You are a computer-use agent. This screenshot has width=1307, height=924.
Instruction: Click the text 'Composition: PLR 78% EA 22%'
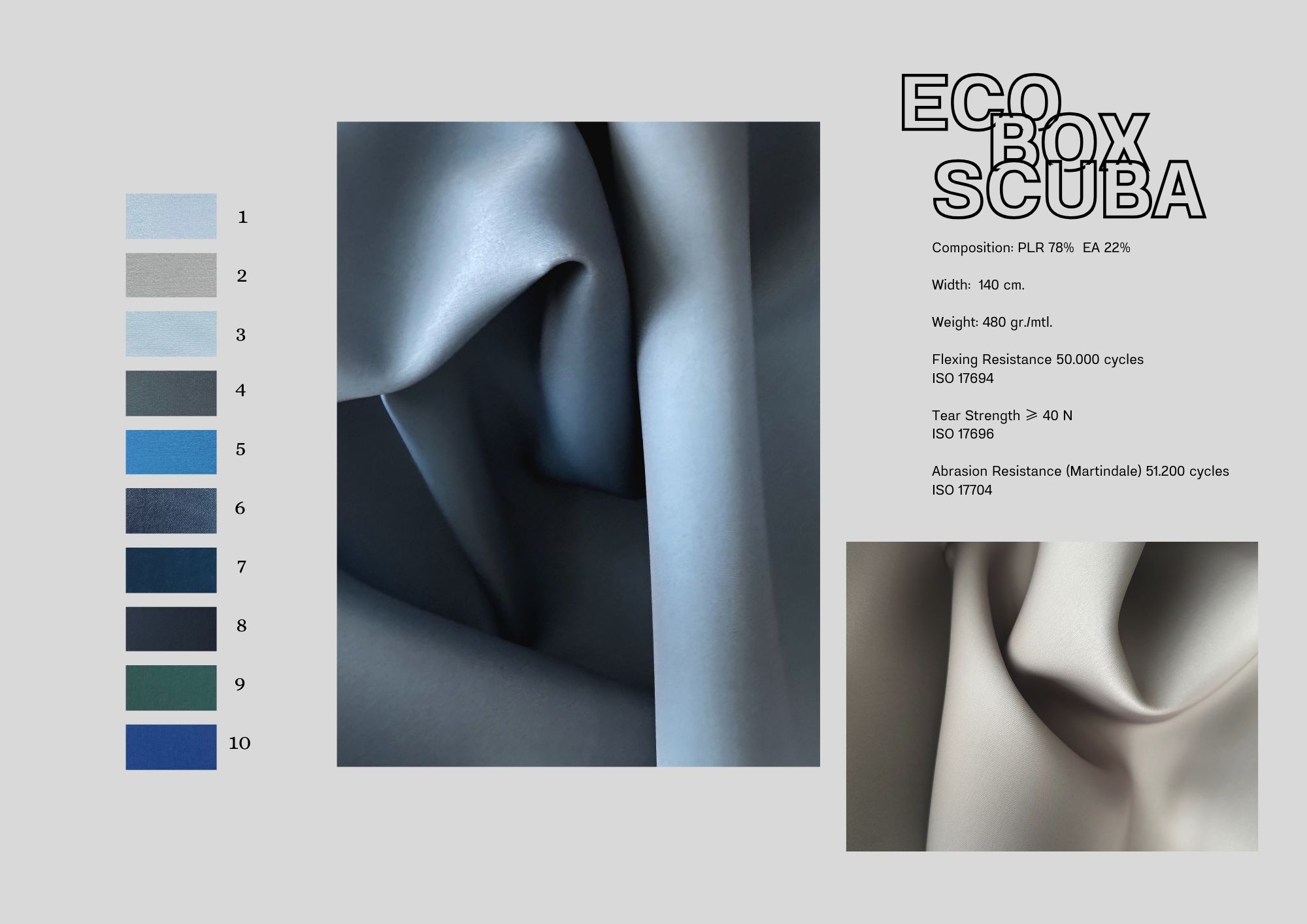1031,248
